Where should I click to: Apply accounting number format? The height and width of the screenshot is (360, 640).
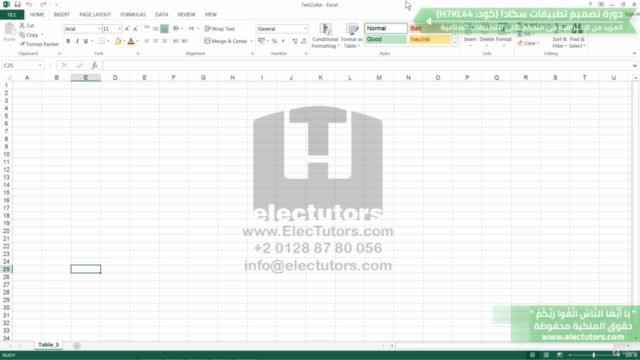click(262, 41)
